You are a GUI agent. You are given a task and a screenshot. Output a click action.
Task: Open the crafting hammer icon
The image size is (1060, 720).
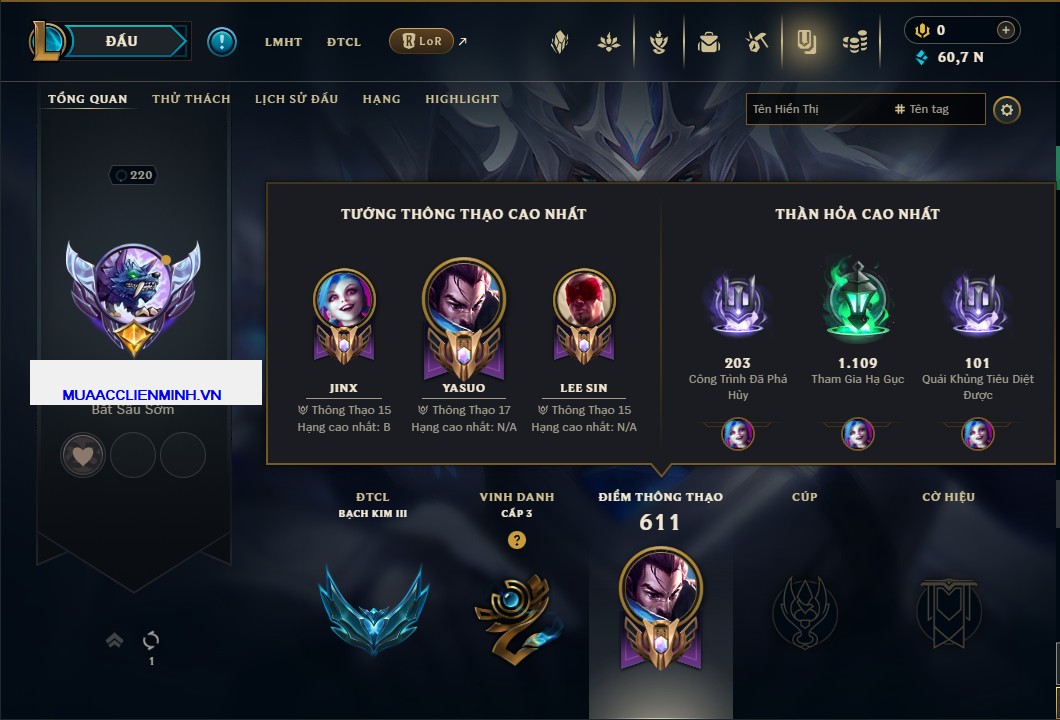point(757,43)
